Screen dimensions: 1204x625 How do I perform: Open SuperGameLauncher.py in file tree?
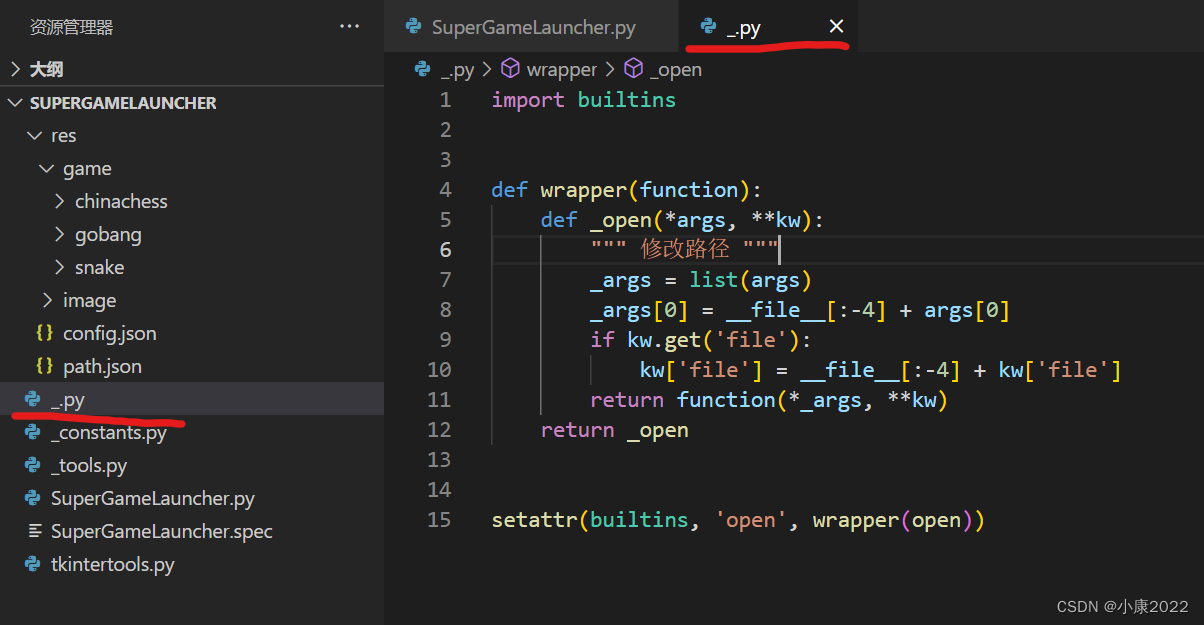coord(192,498)
